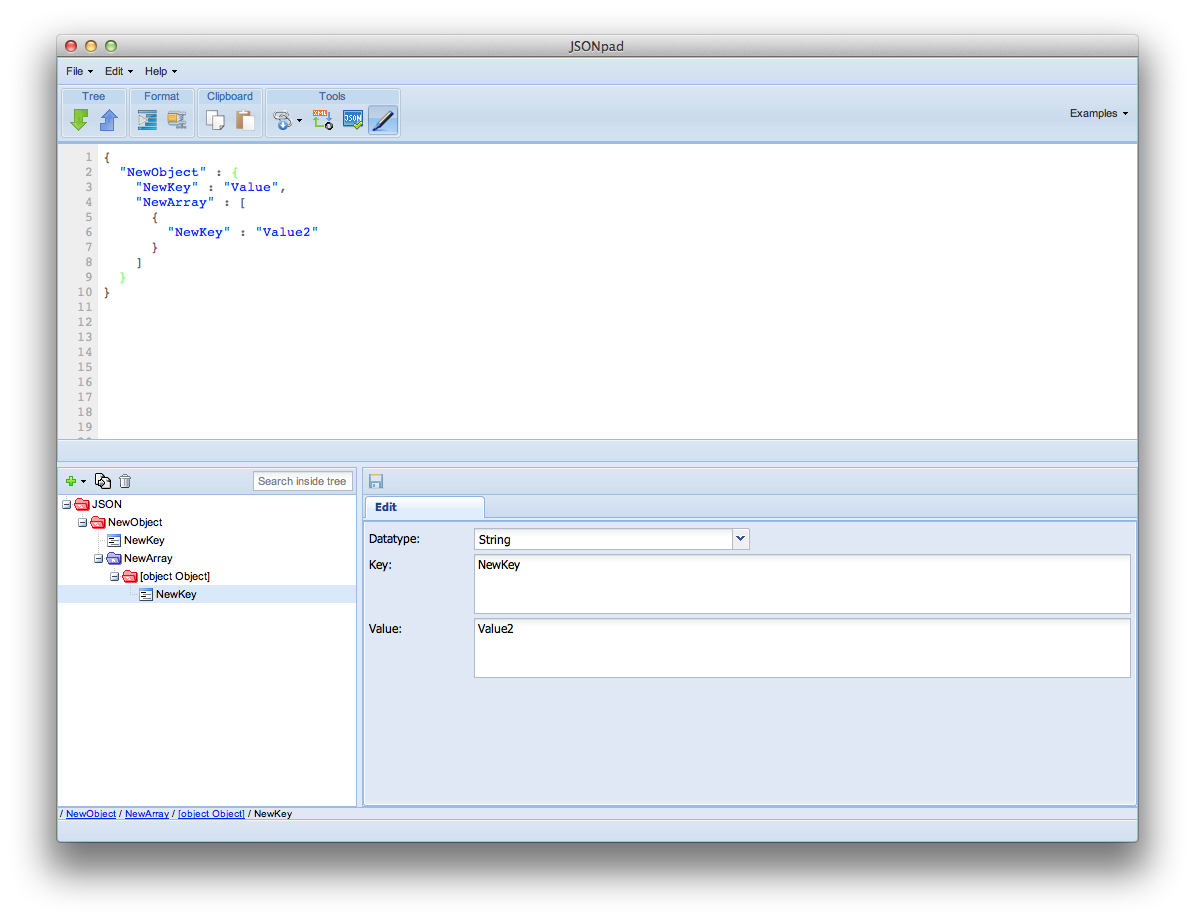
Task: Click the green plus add node icon
Action: [71, 481]
